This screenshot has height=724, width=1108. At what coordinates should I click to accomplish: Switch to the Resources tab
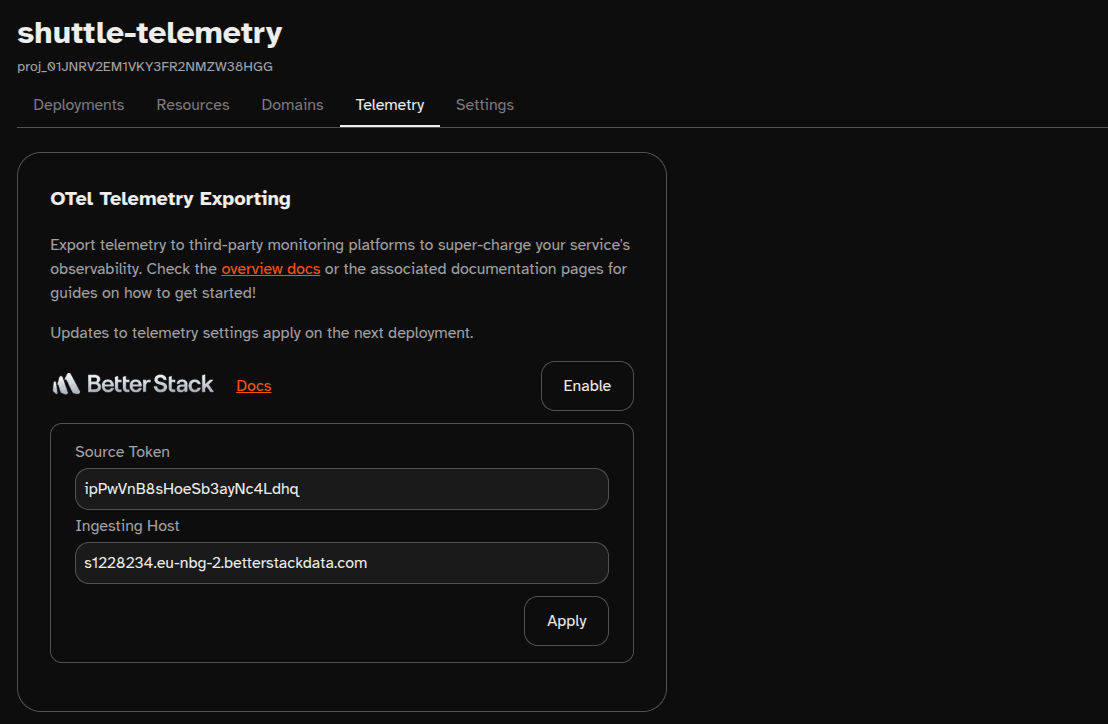coord(193,105)
